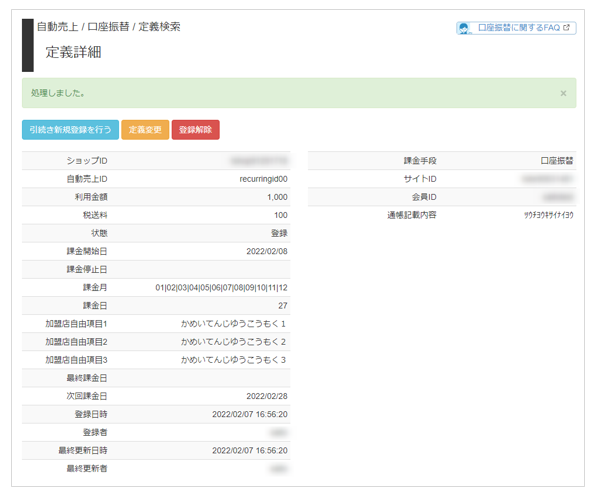The height and width of the screenshot is (492, 600).
Task: Click the orange 定義変更 button
Action: [x=145, y=130]
